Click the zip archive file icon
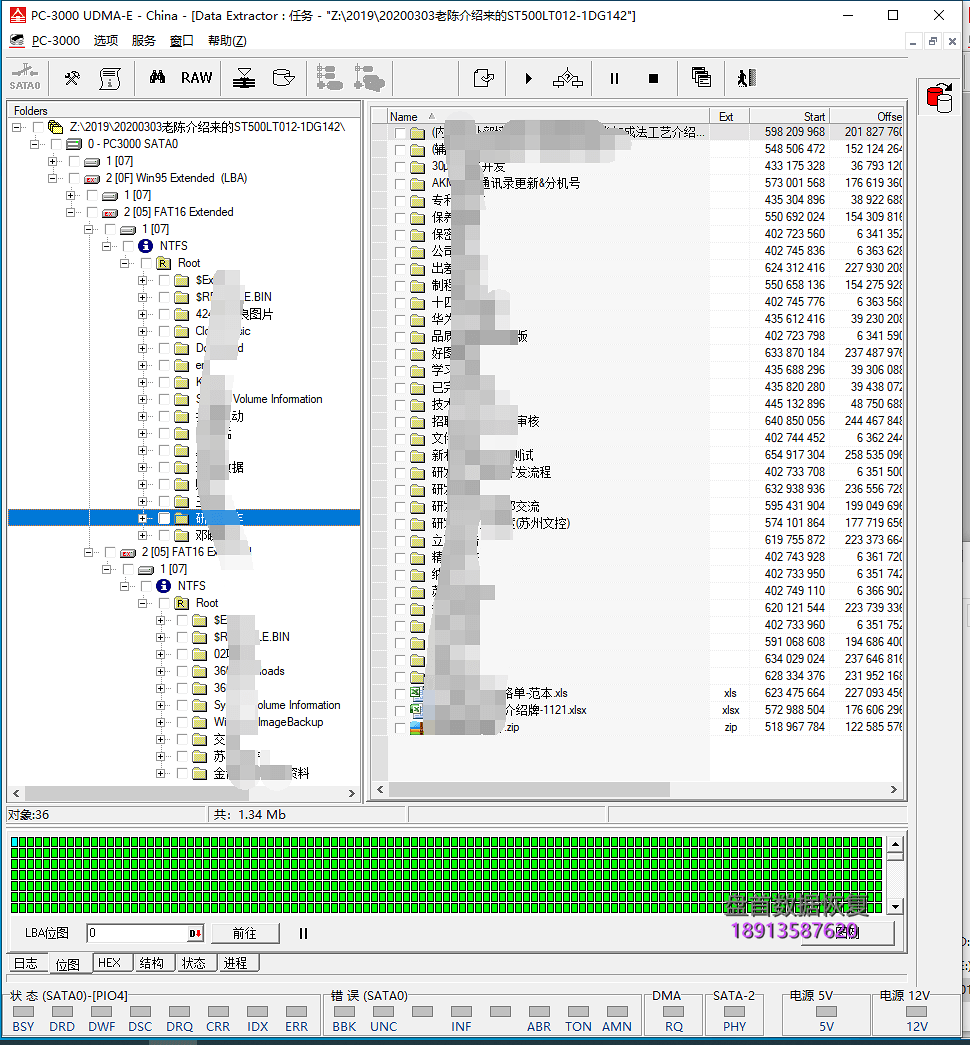The height and width of the screenshot is (1045, 970). (x=417, y=727)
